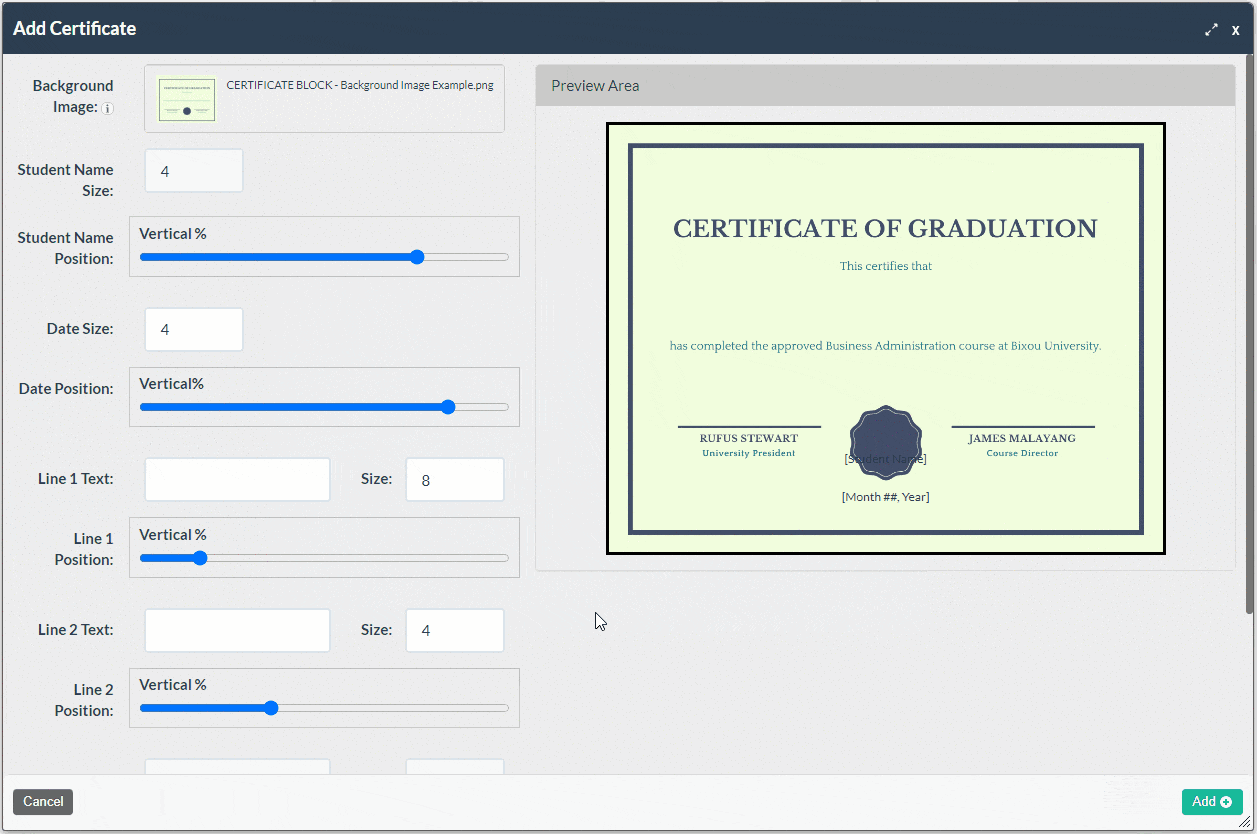The image size is (1257, 834).
Task: Close the Add Certificate dialog
Action: click(1236, 30)
